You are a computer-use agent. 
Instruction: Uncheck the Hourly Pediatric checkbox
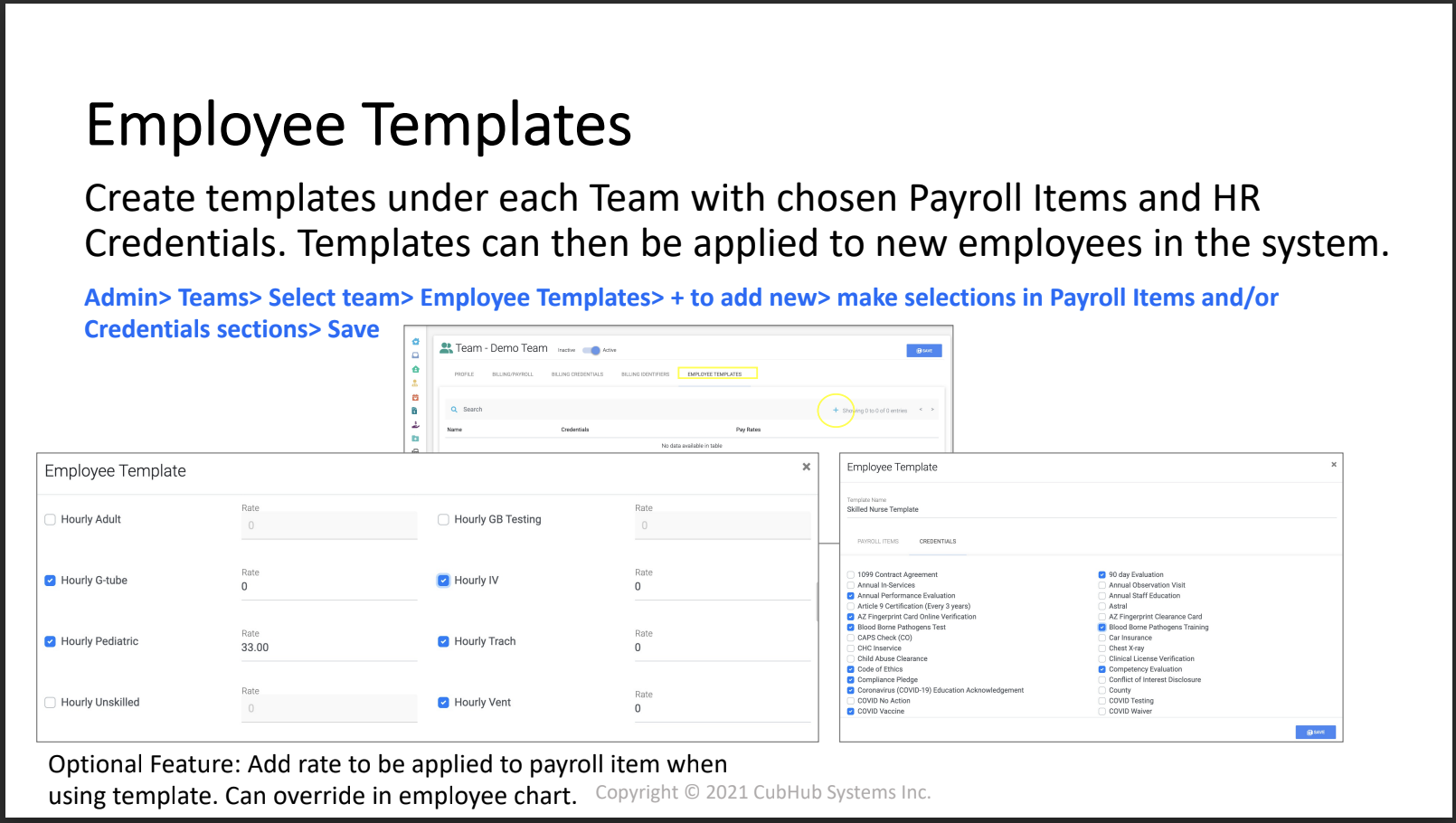(51, 641)
